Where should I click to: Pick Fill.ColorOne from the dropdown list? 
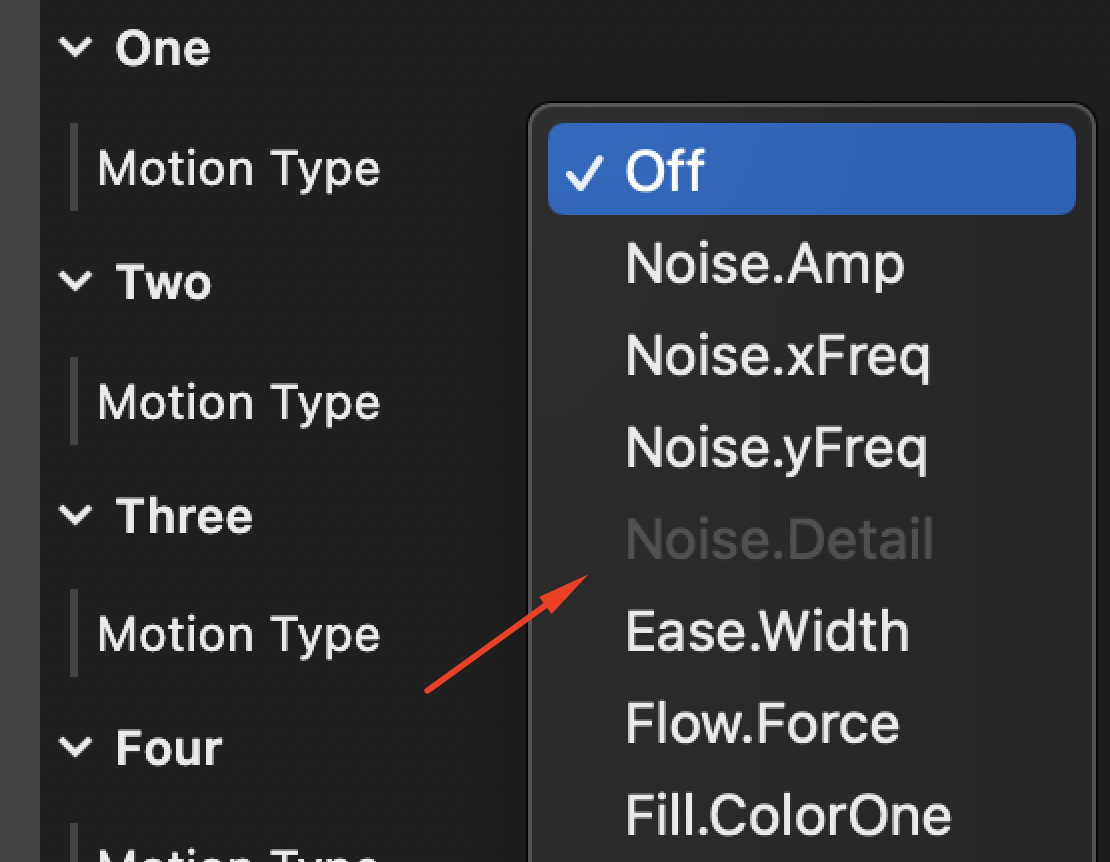tap(787, 814)
